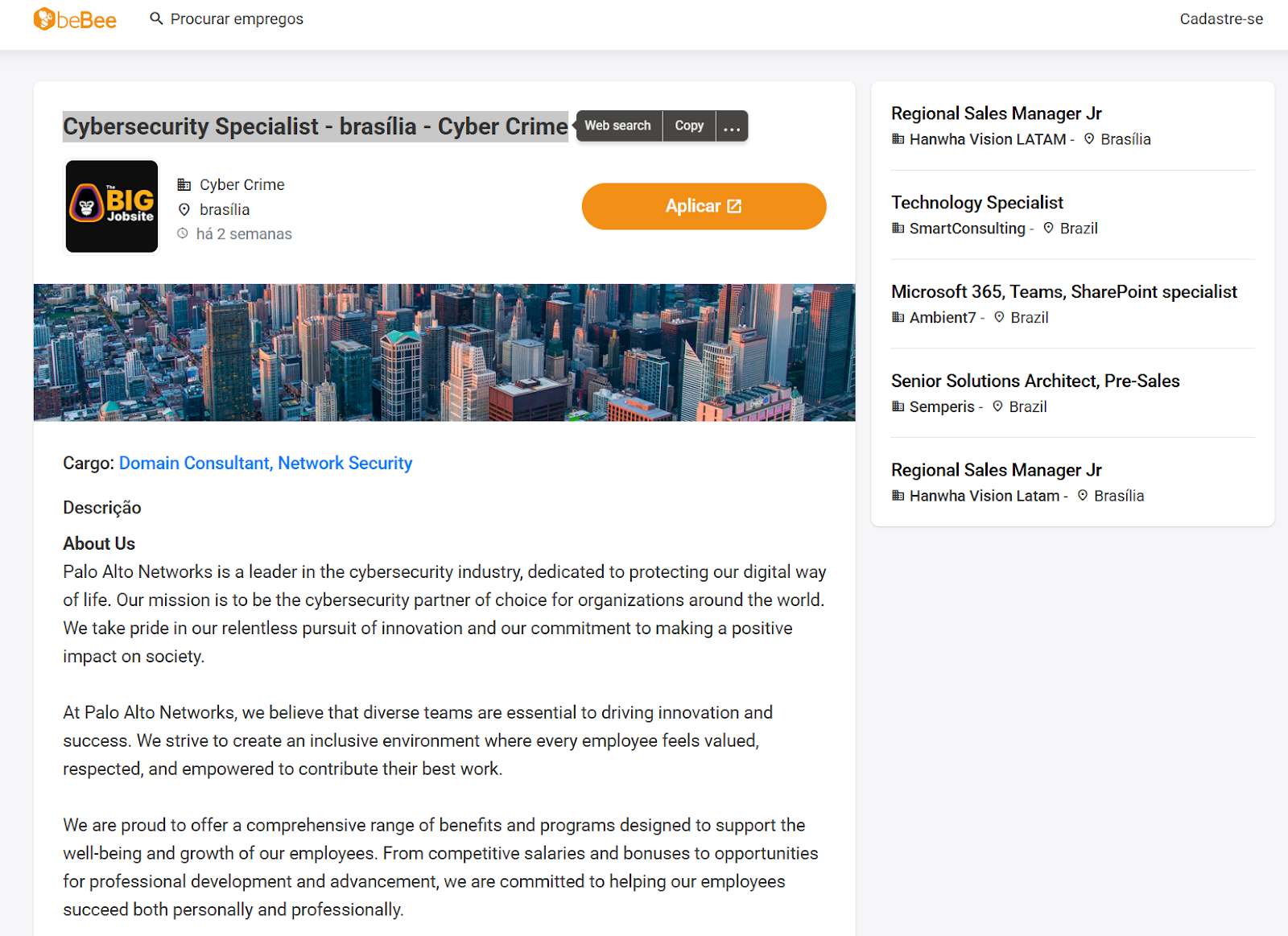Viewport: 1288px width, 936px height.
Task: Click the building icon beside SmartConsulting
Action: [898, 229]
